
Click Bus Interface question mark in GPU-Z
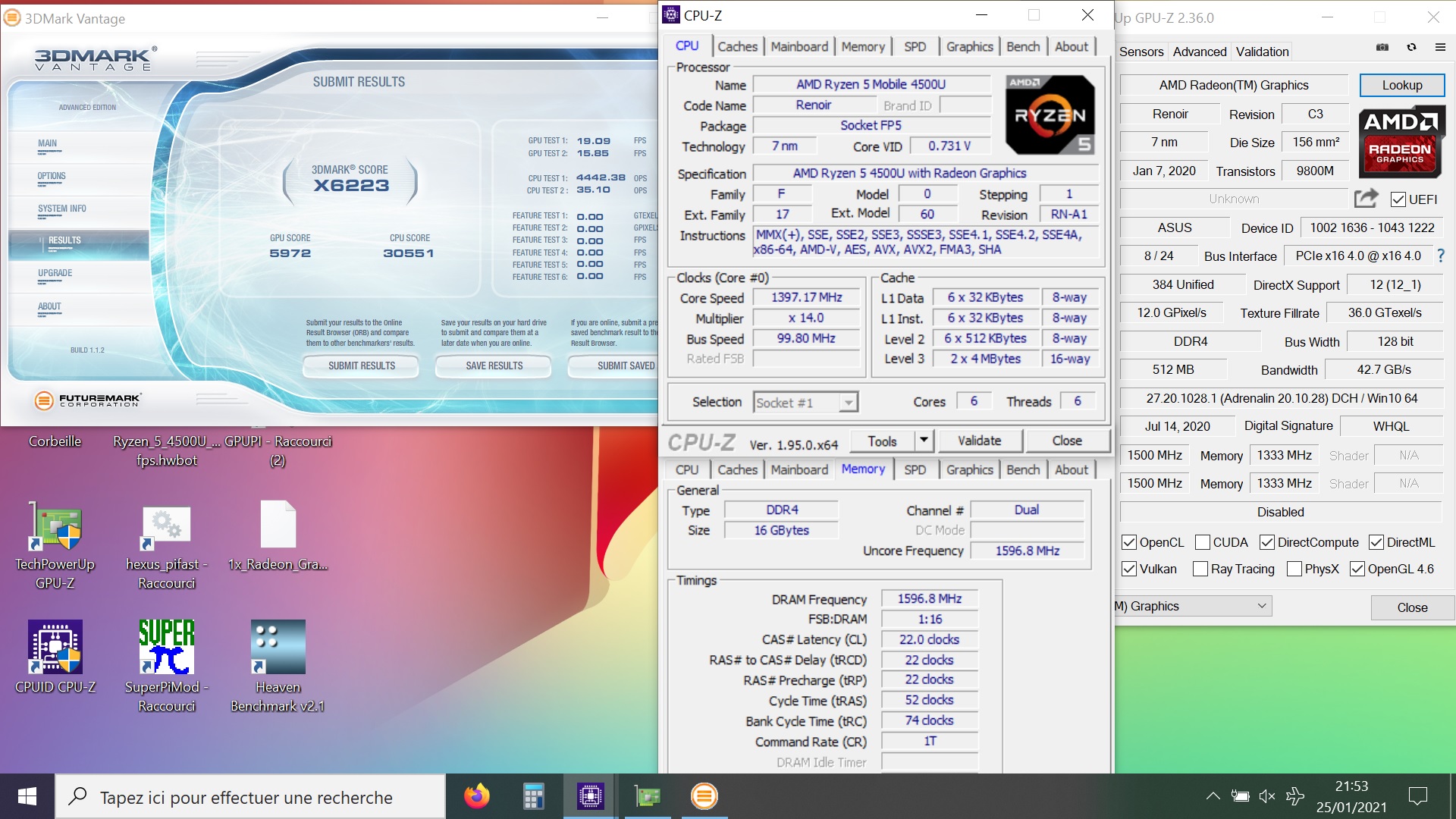coord(1441,256)
